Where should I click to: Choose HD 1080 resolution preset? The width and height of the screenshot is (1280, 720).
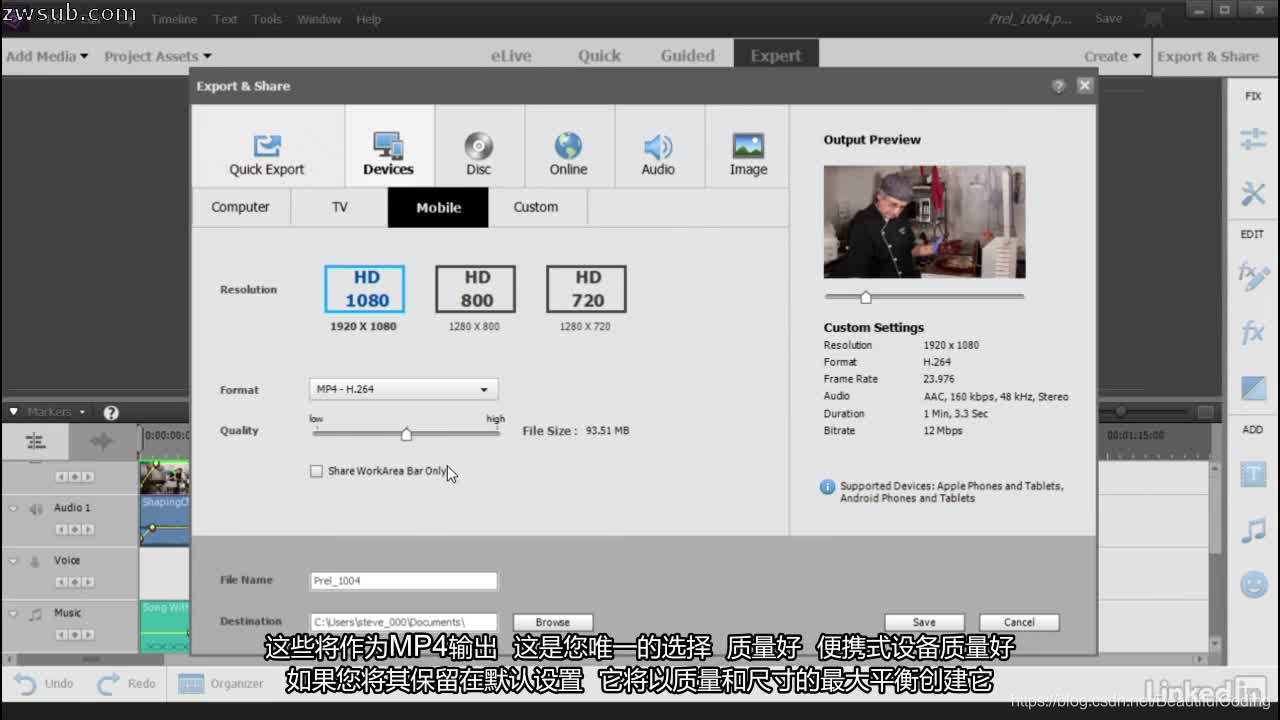coord(365,289)
